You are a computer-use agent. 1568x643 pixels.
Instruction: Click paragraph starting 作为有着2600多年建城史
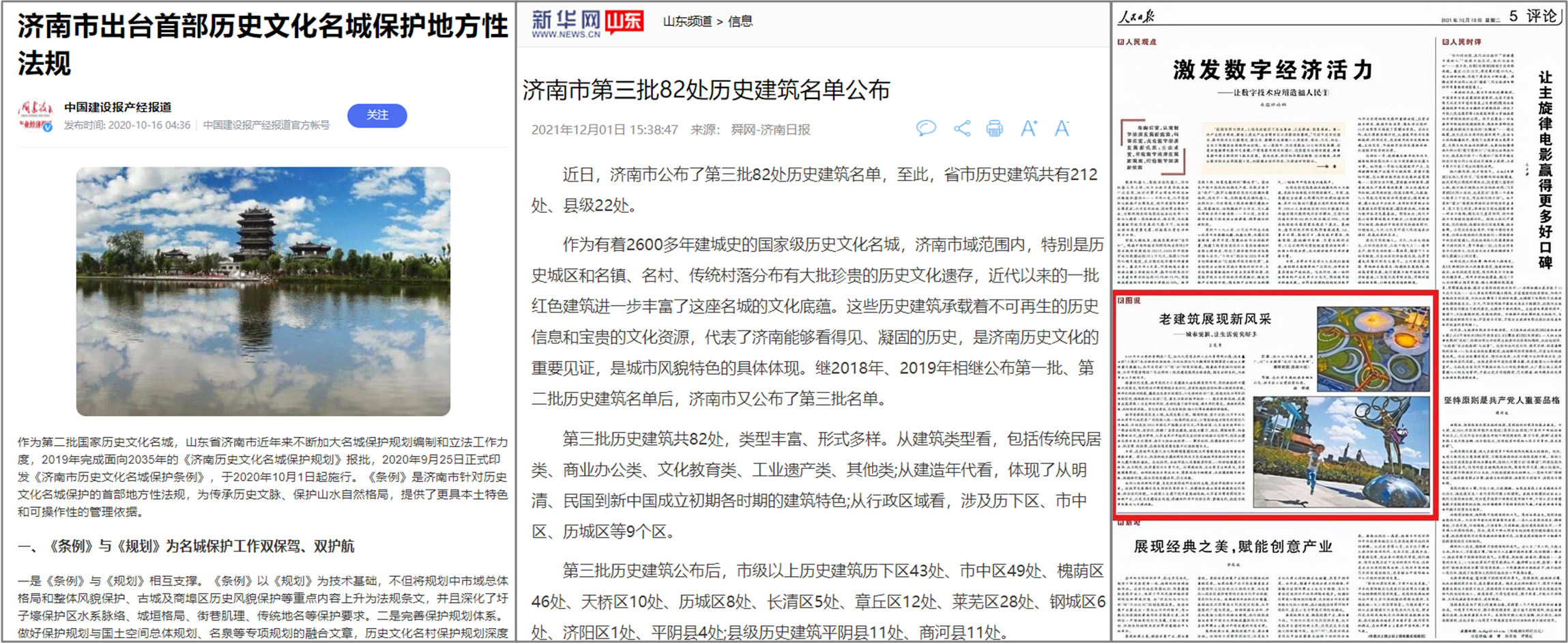pyautogui.click(x=816, y=321)
